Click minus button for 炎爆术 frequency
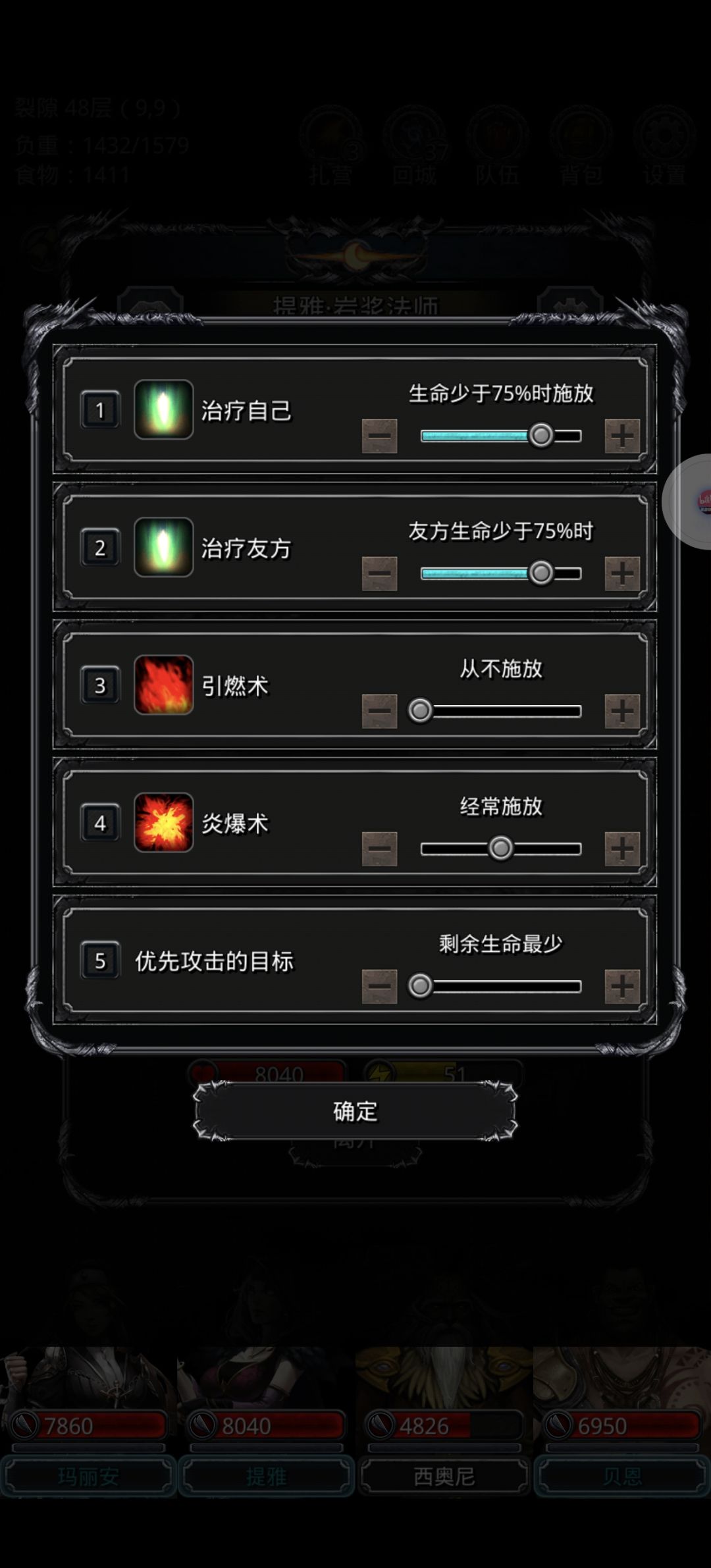Viewport: 711px width, 1568px height. [x=380, y=849]
